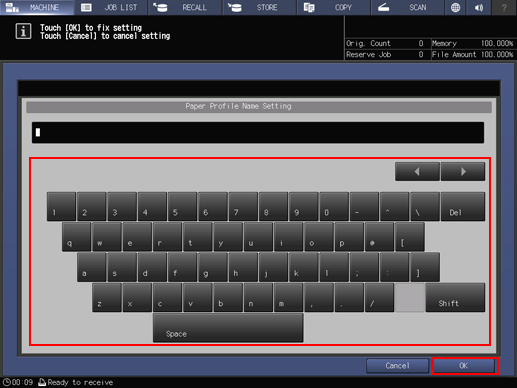
Task: Tap the Del key
Action: (463, 206)
